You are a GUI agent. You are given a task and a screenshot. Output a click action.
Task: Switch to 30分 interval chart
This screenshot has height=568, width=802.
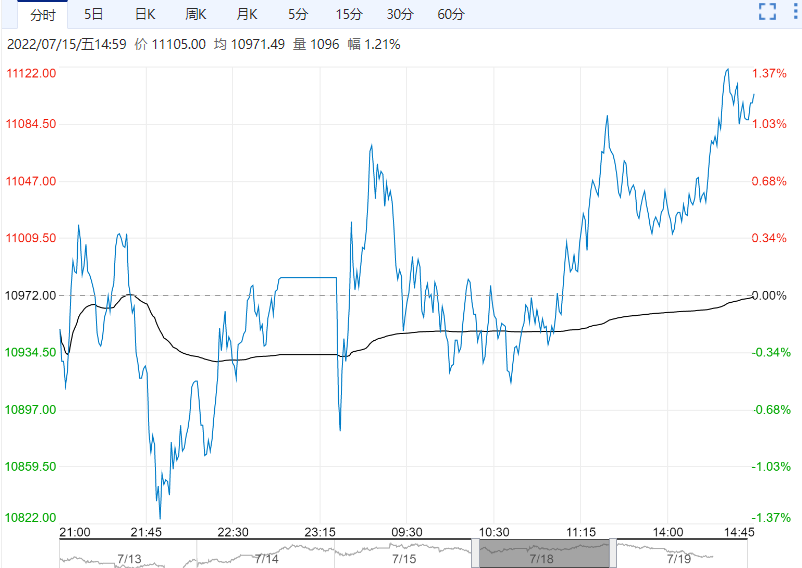[399, 14]
